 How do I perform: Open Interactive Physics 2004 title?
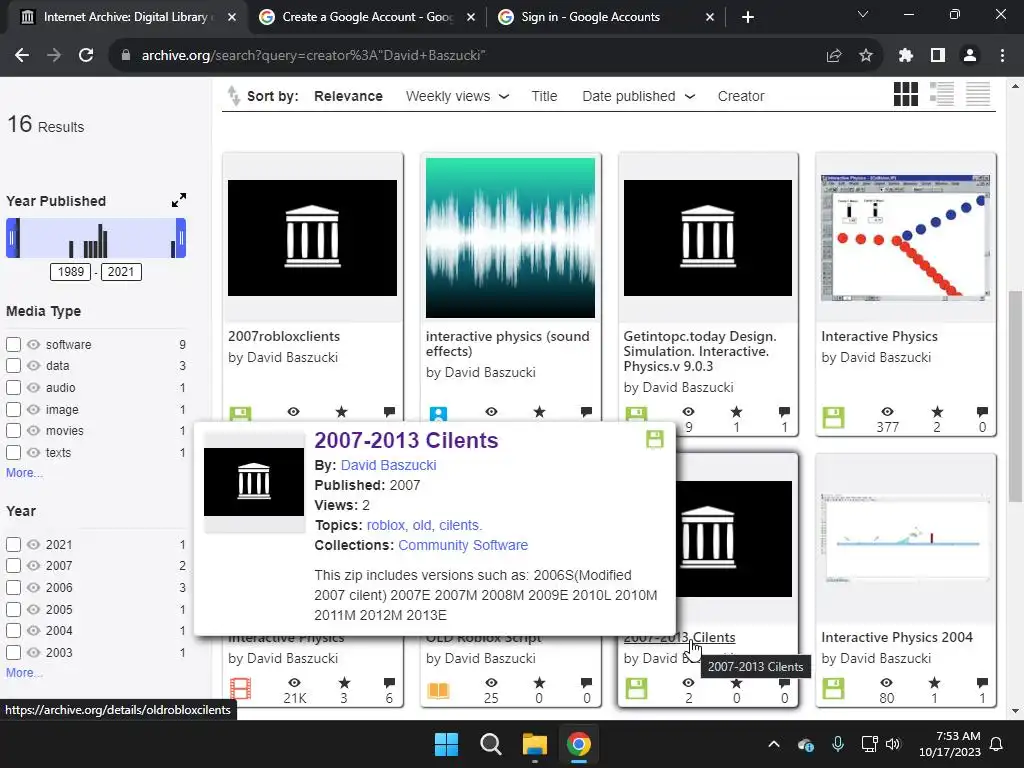point(897,637)
